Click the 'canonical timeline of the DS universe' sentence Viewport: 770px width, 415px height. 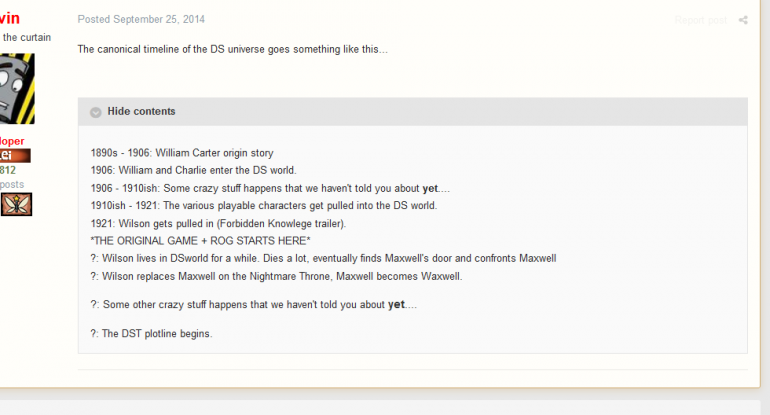(x=232, y=49)
